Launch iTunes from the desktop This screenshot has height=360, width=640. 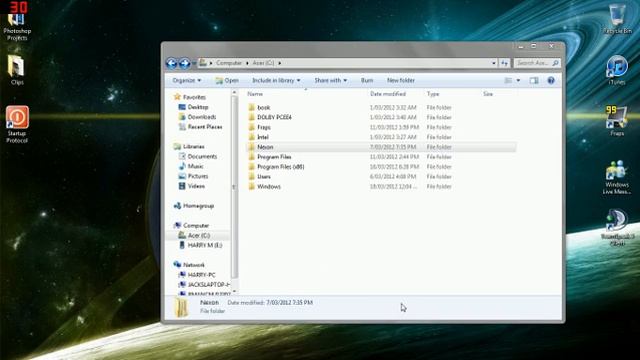[617, 70]
